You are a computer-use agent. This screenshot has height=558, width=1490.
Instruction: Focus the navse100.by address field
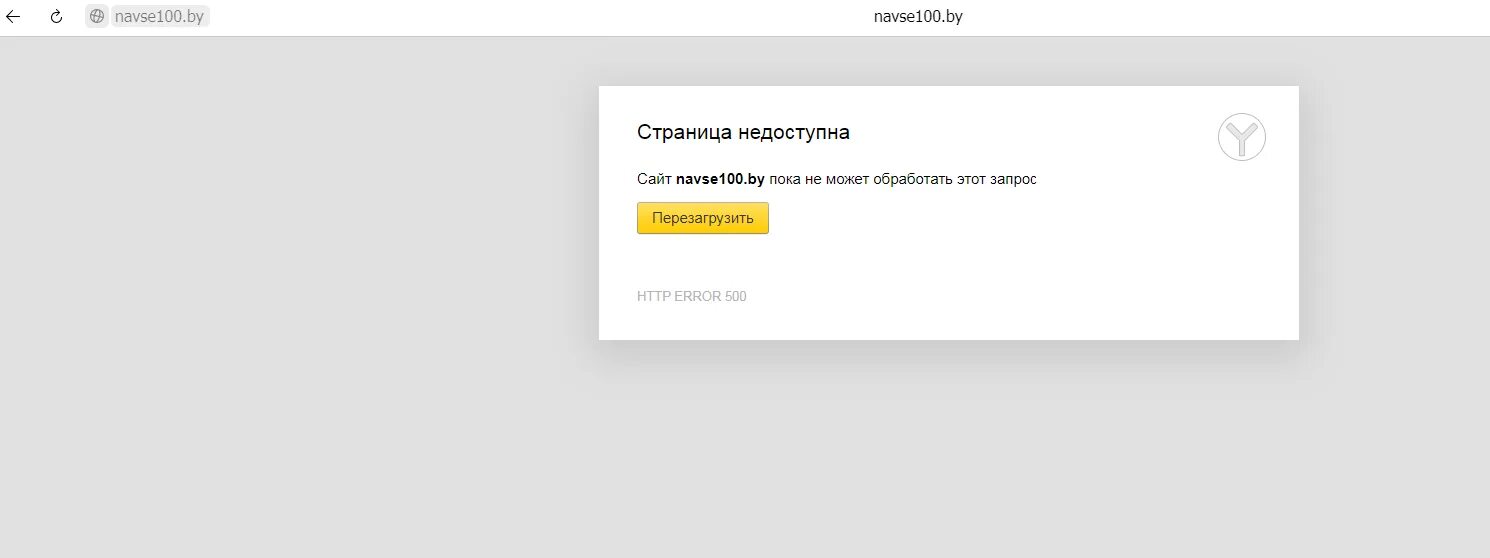[x=159, y=16]
